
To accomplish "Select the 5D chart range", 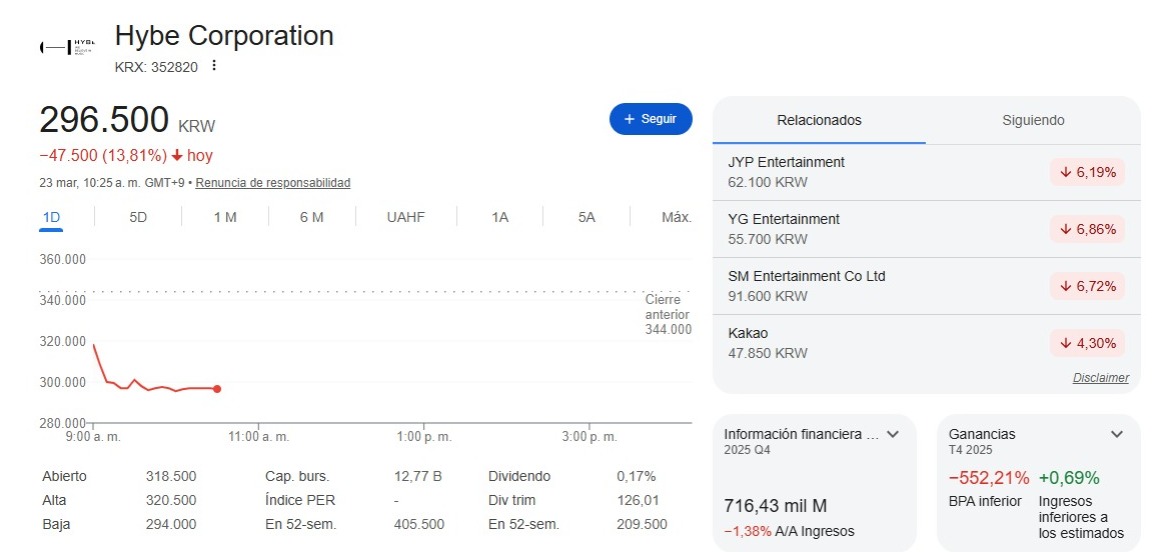I will pos(138,218).
